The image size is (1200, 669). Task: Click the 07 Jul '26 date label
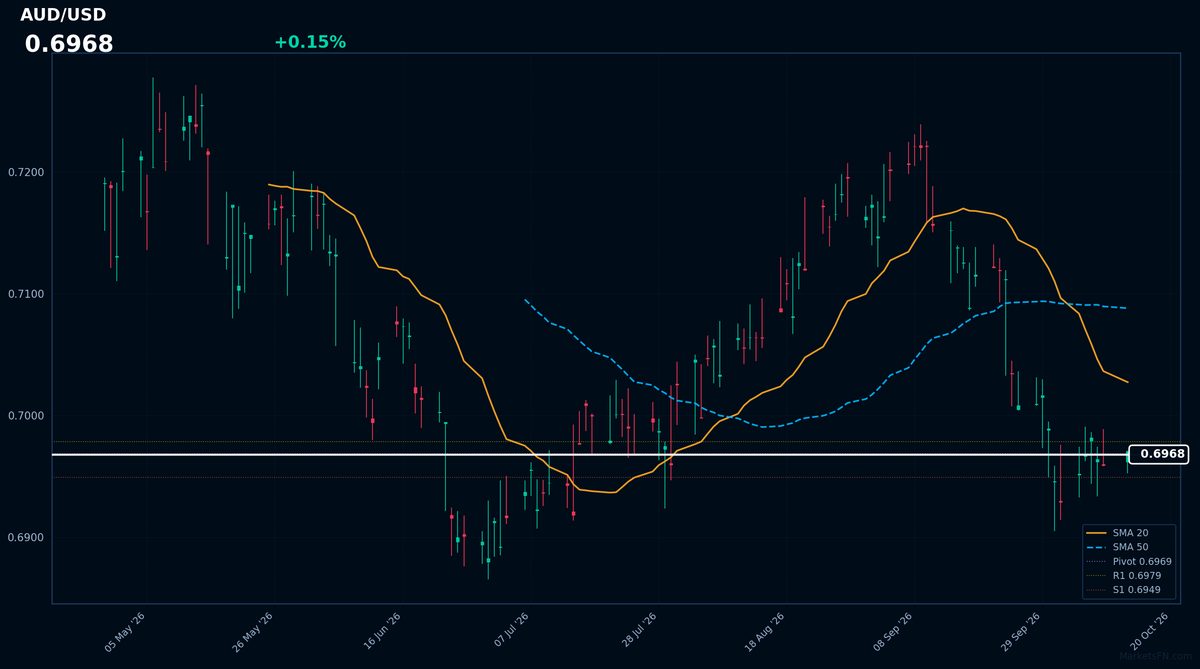tap(509, 632)
